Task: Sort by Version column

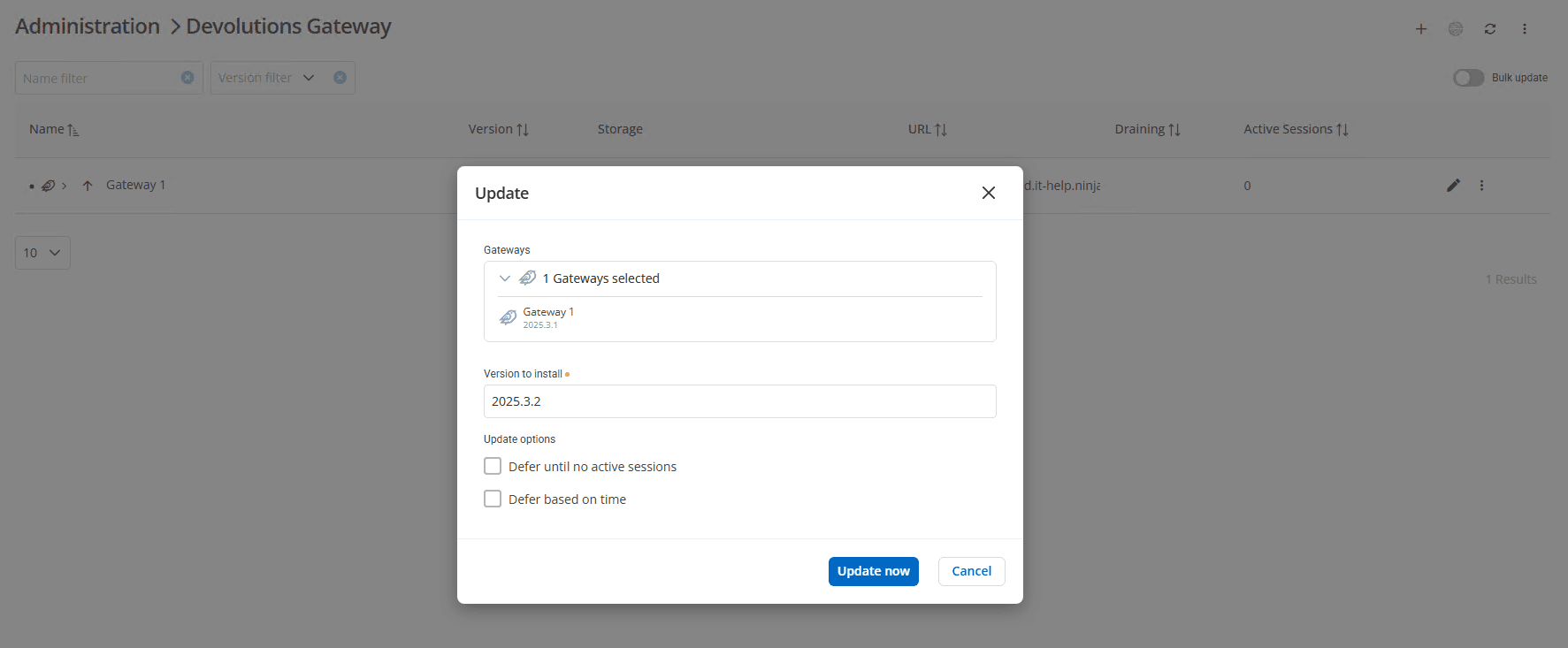Action: click(499, 129)
